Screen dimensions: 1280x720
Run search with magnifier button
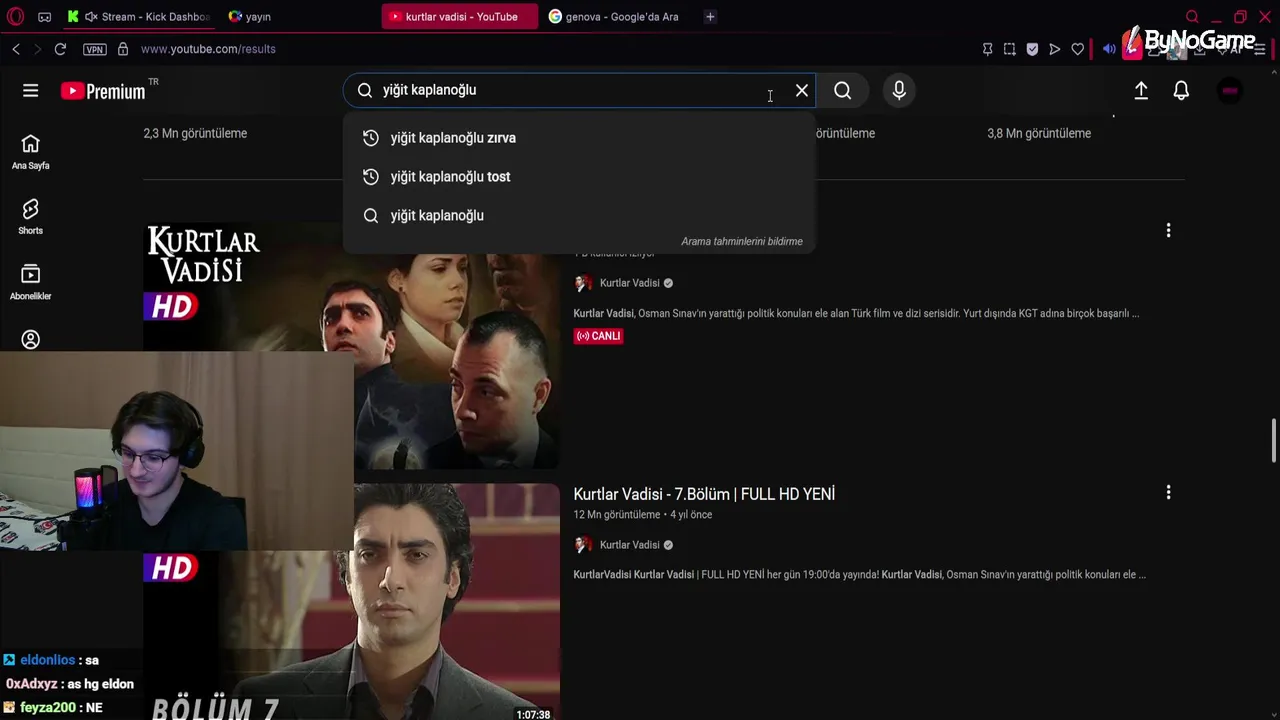pyautogui.click(x=843, y=91)
